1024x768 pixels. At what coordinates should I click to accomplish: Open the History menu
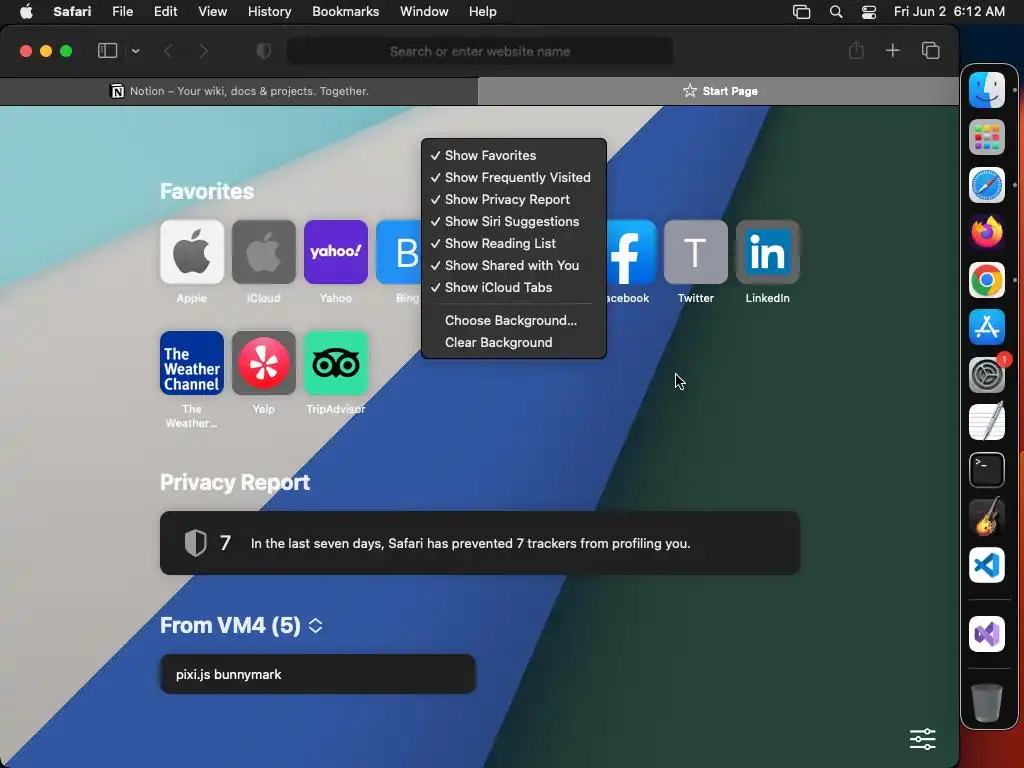[269, 12]
